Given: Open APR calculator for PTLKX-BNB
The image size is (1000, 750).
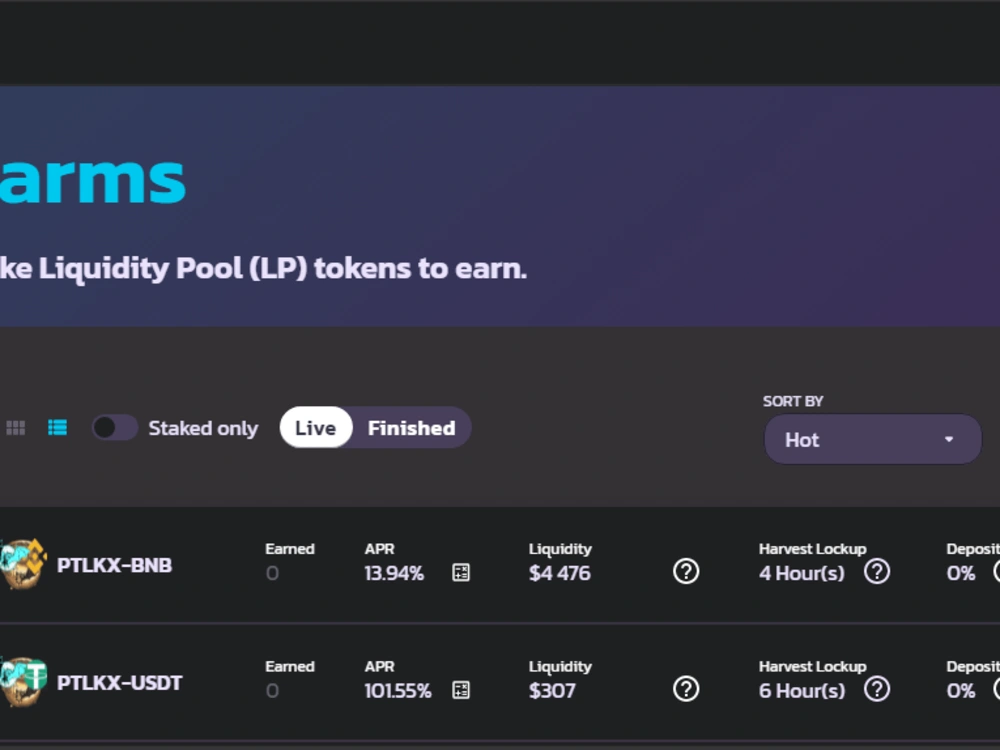Looking at the screenshot, I should tap(461, 573).
